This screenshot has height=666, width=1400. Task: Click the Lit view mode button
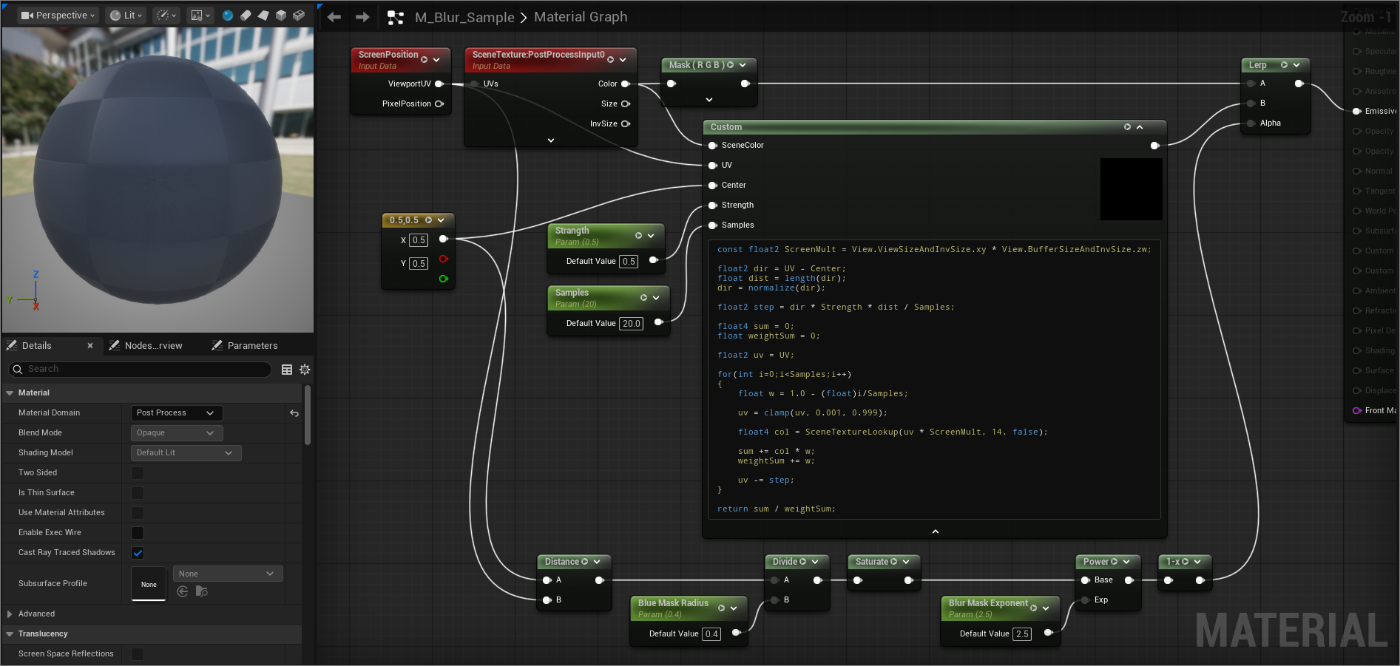tap(126, 16)
